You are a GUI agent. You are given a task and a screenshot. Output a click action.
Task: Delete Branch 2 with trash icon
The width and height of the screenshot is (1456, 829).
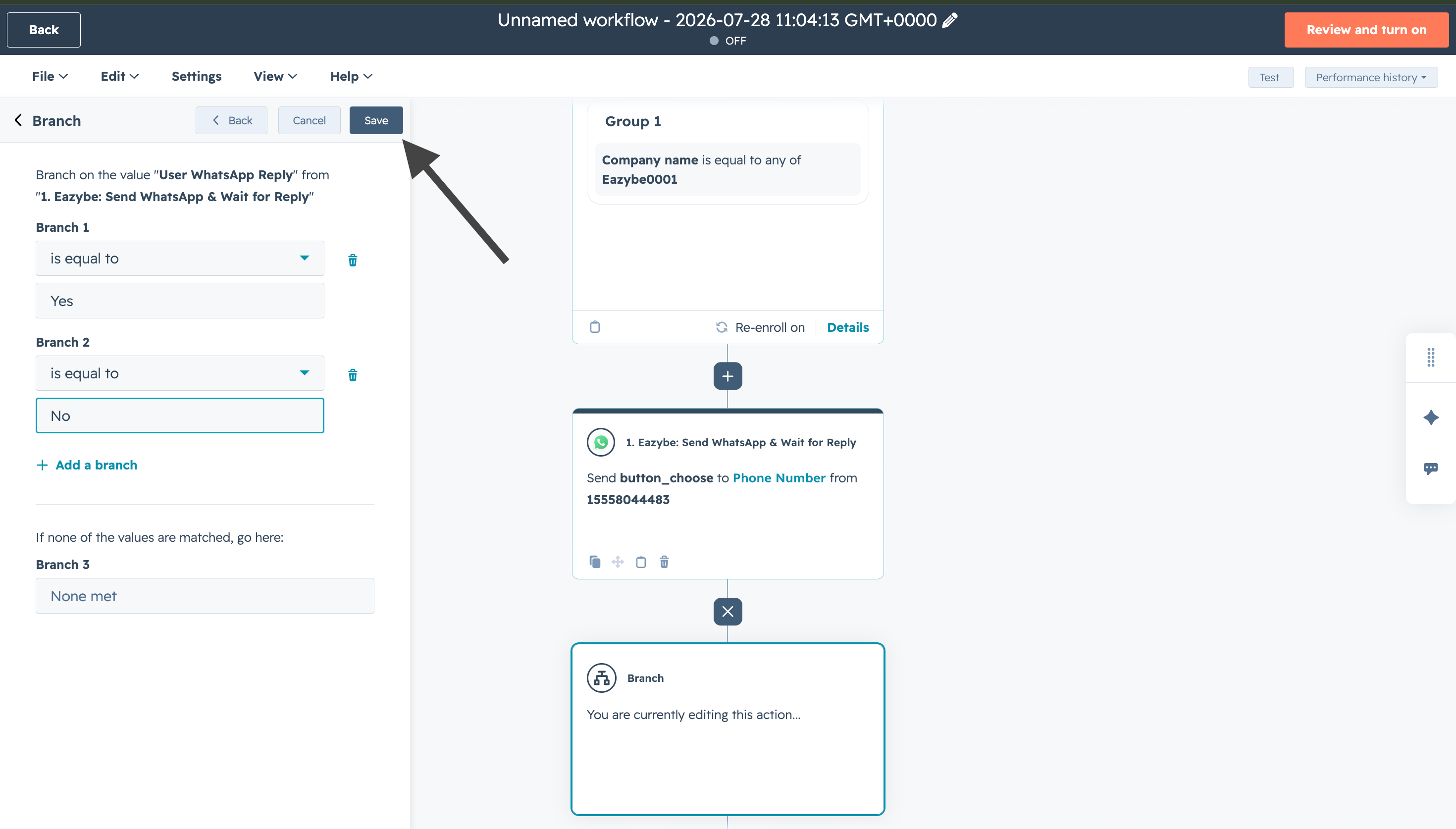click(352, 375)
